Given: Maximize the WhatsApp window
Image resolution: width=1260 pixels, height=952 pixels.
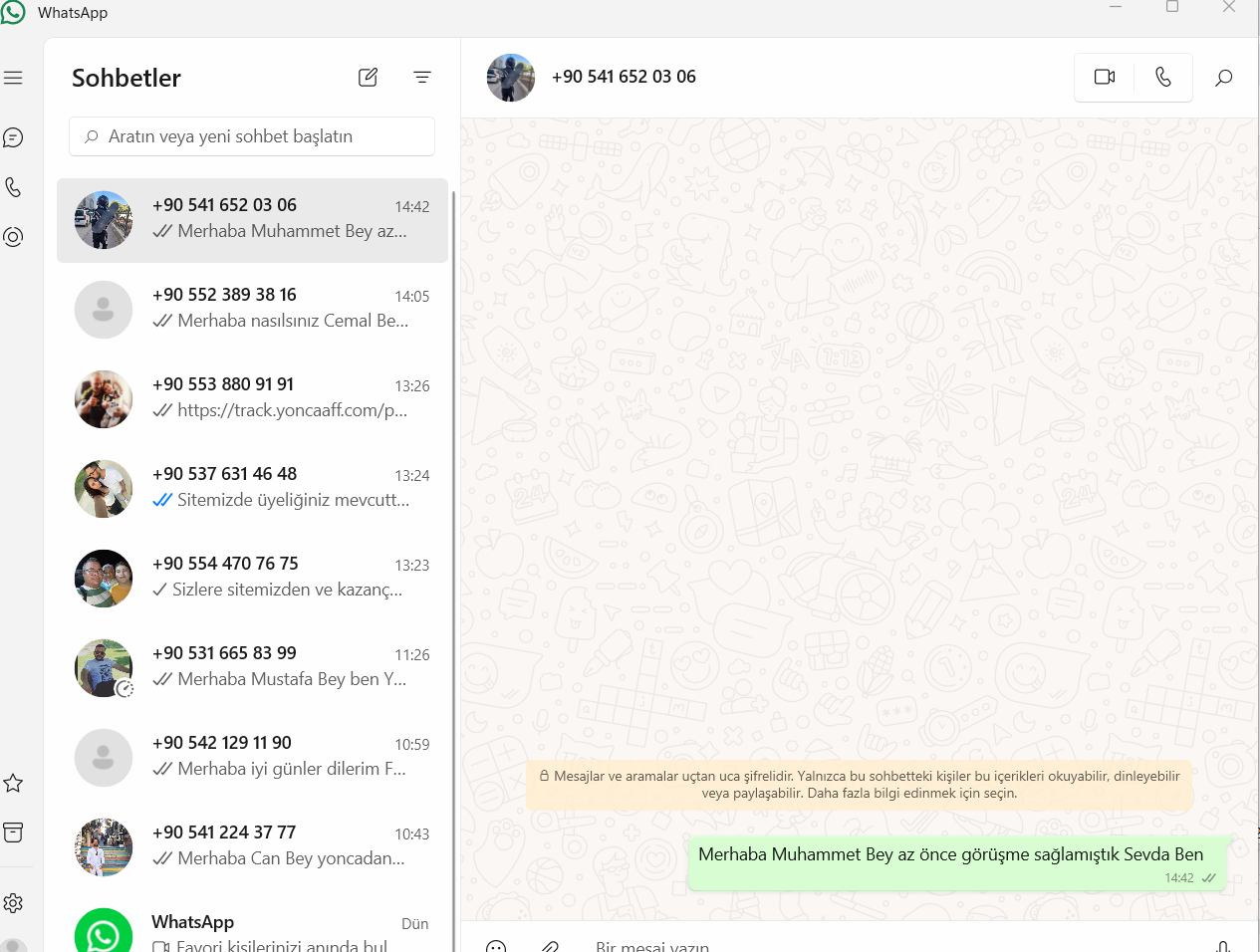Looking at the screenshot, I should tap(1172, 7).
